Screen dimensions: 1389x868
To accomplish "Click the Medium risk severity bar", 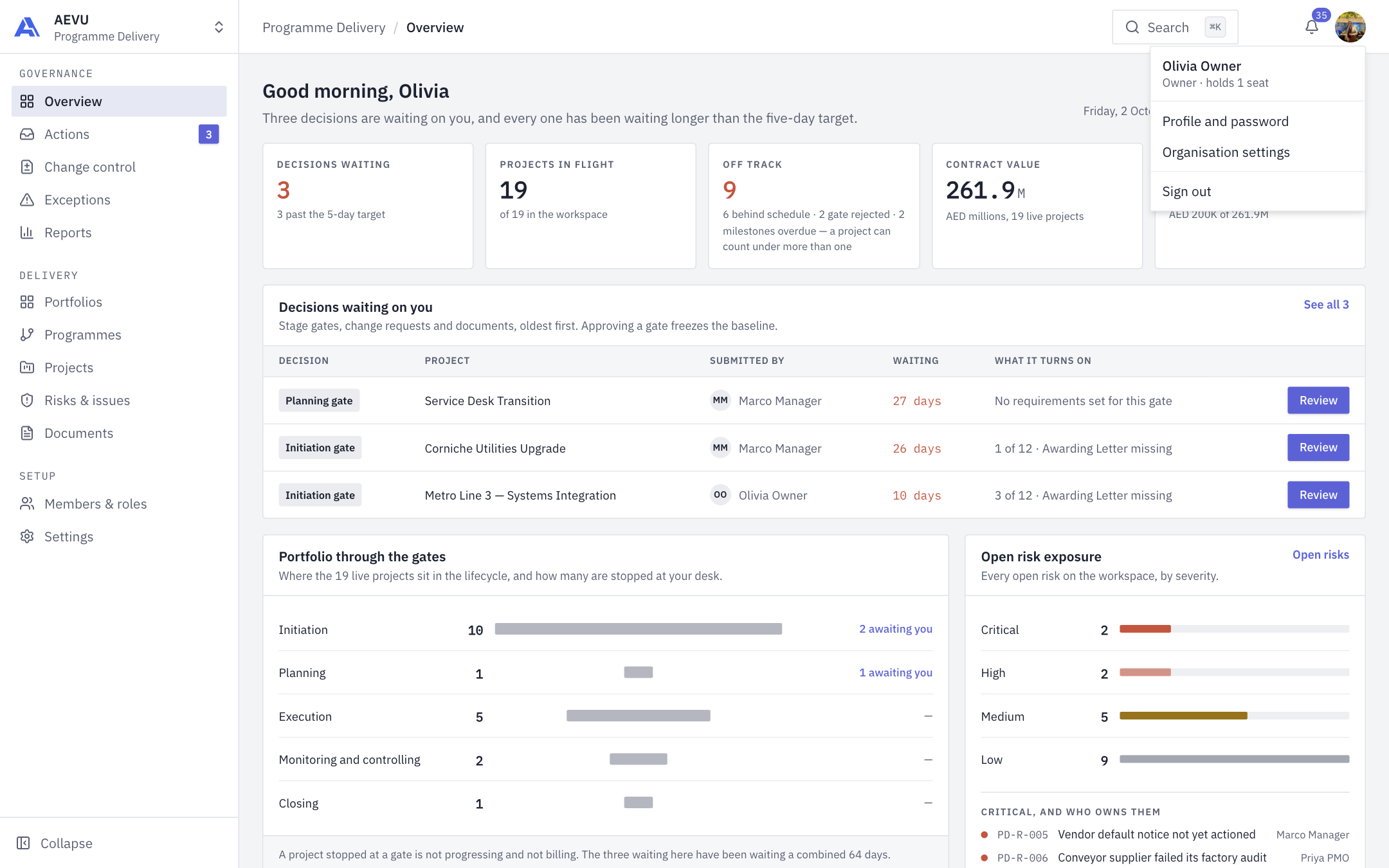I will 1234,716.
